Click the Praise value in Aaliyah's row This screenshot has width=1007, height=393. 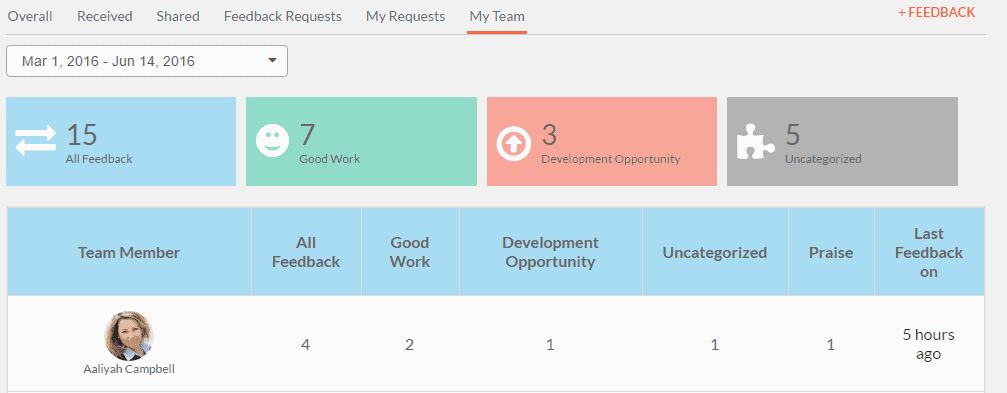[831, 345]
